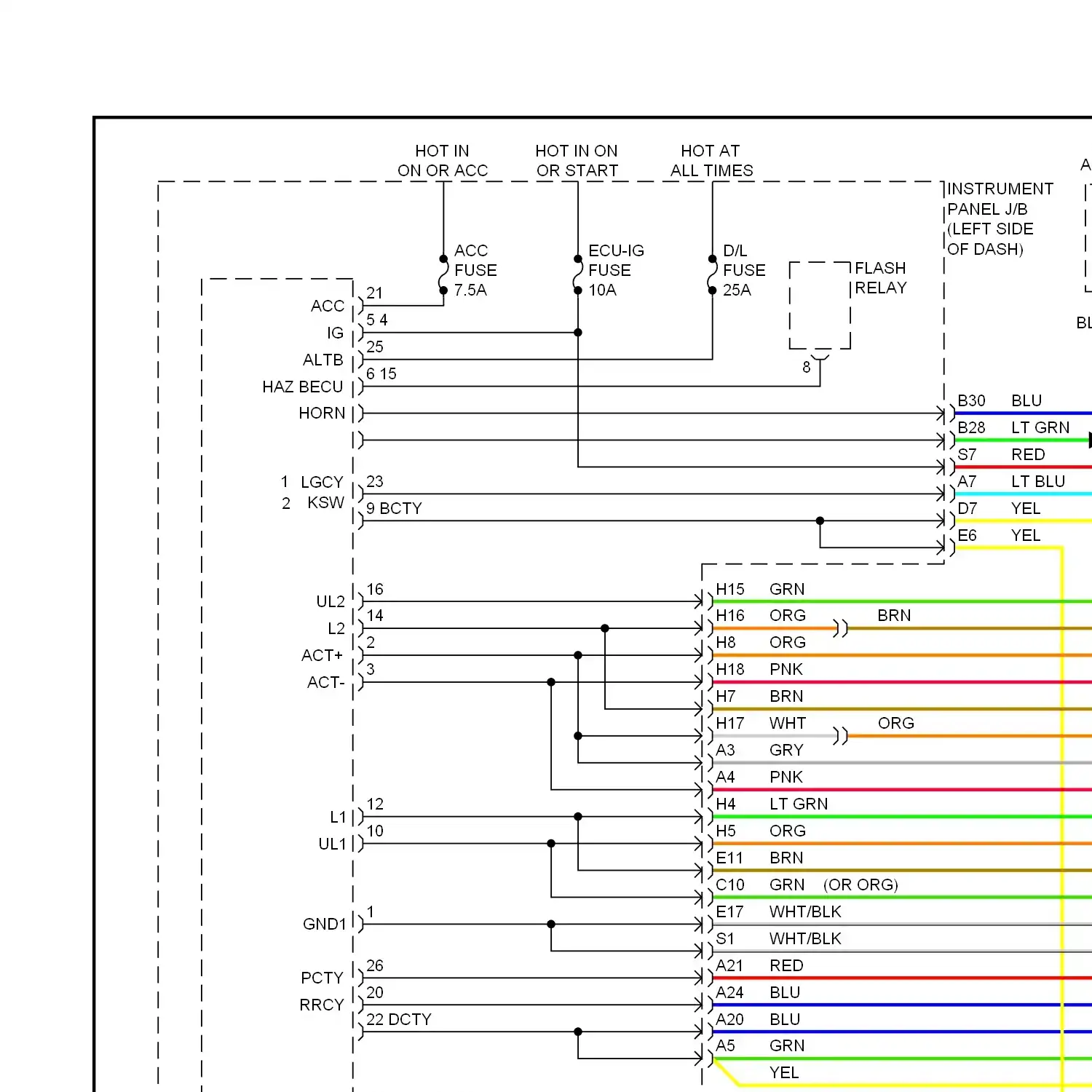Click connector H16 ORG label
Viewport: 1092px width, 1092px height.
pyautogui.click(x=761, y=615)
